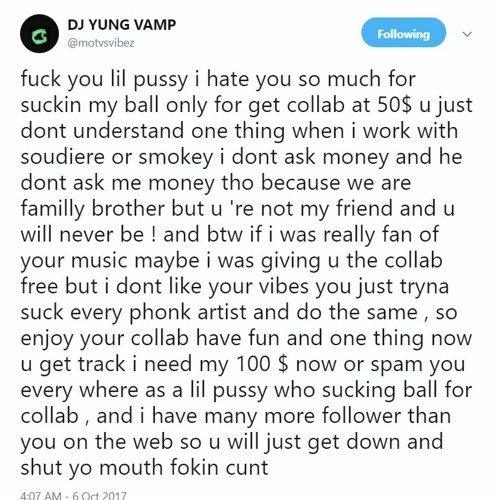Toggle the blue Following button
This screenshot has height=500, width=500.
[x=403, y=32]
